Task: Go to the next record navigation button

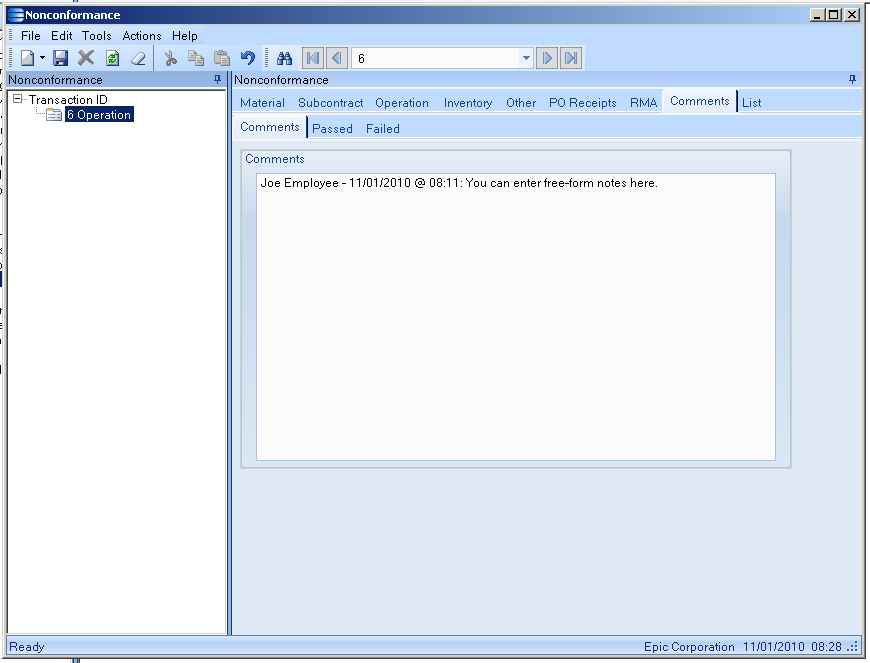Action: [547, 58]
